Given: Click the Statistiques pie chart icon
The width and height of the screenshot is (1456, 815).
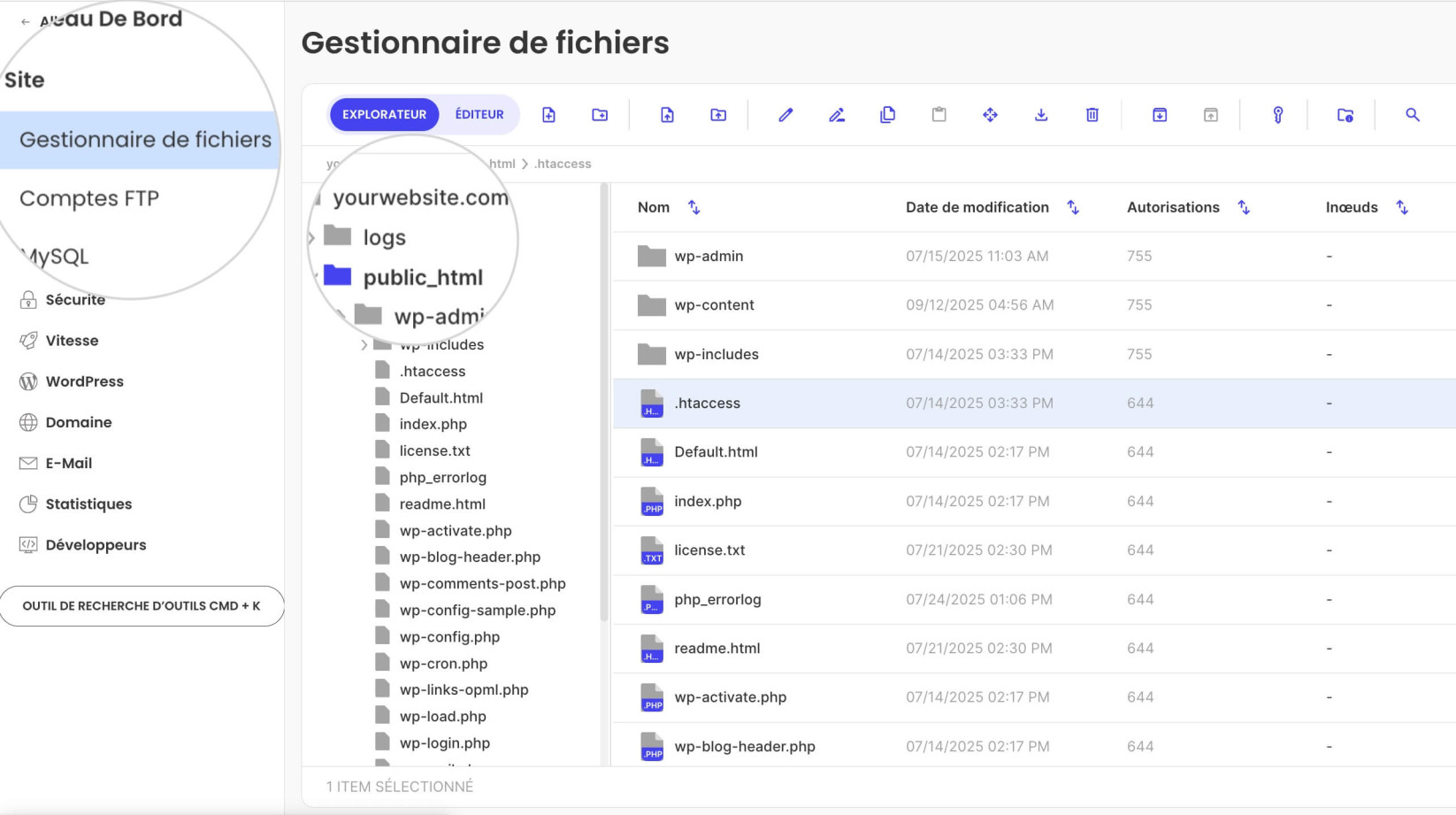Looking at the screenshot, I should pyautogui.click(x=28, y=504).
